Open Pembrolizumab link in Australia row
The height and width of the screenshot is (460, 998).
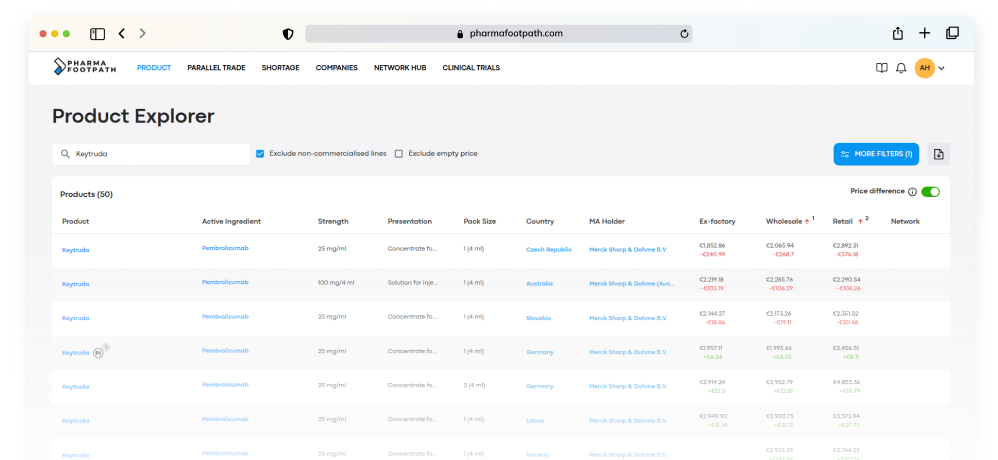(225, 282)
